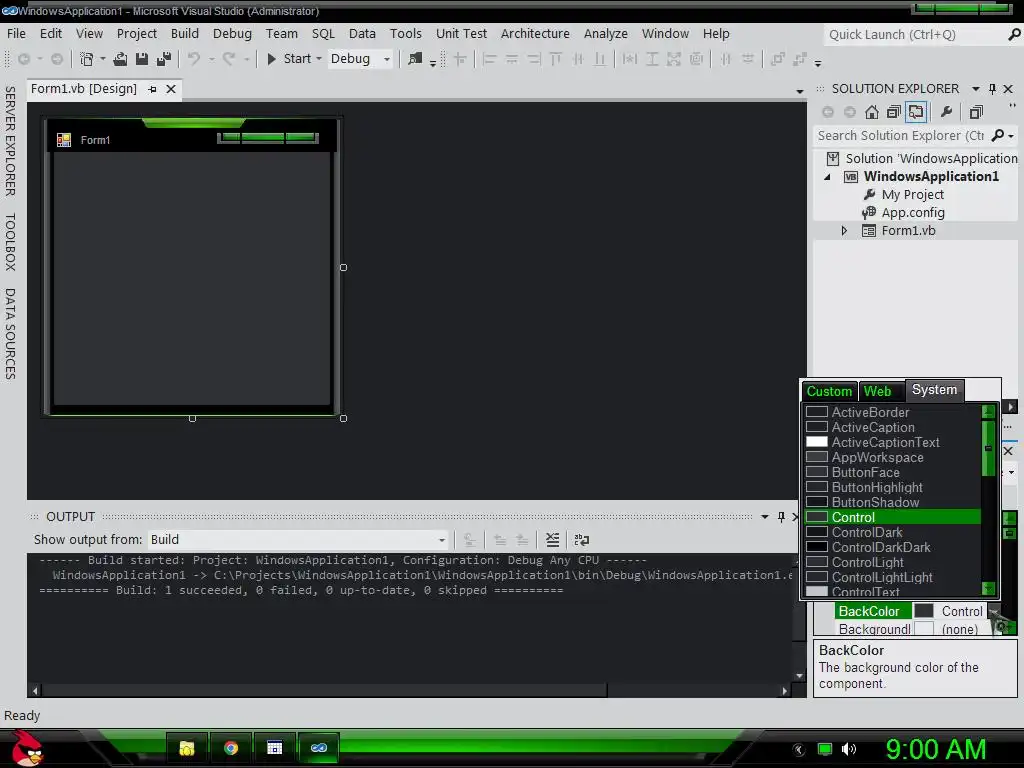Click the Open File folder icon
The image size is (1024, 768).
120,59
